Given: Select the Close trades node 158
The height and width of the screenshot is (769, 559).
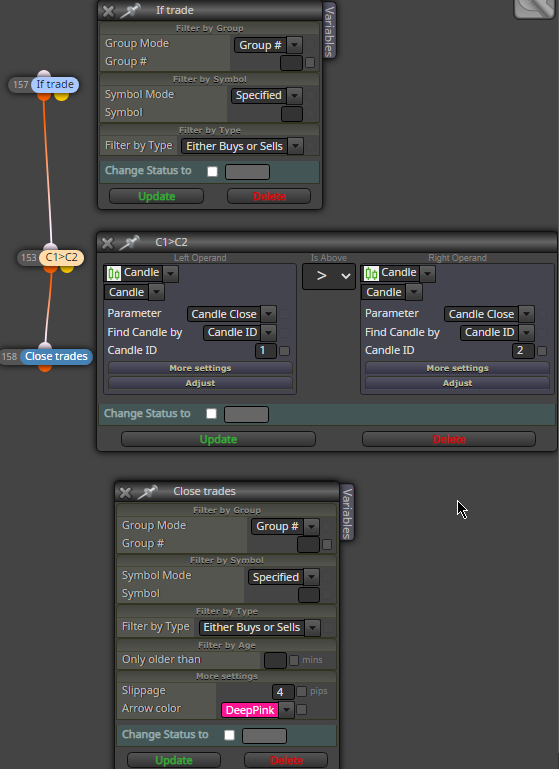Looking at the screenshot, I should click(56, 357).
